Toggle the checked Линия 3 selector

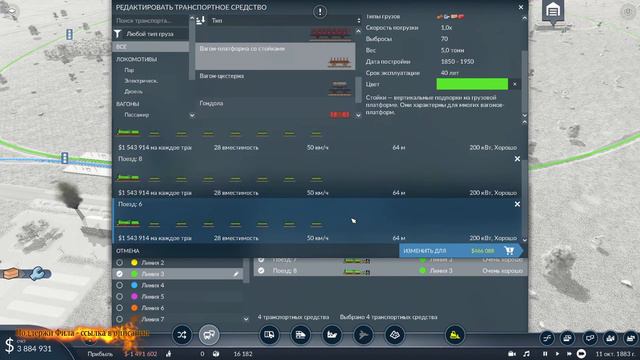tap(119, 274)
